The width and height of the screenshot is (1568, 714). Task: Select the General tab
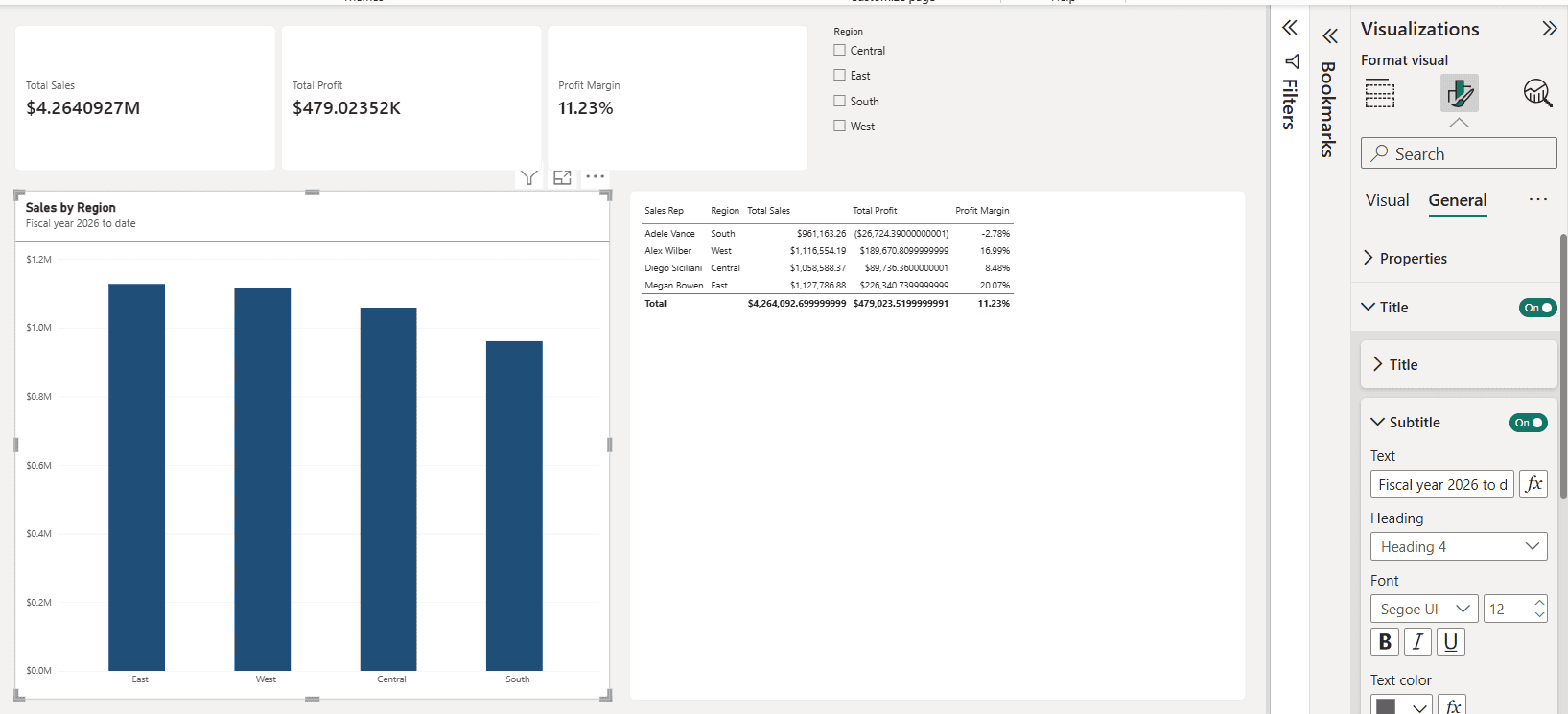1458,200
